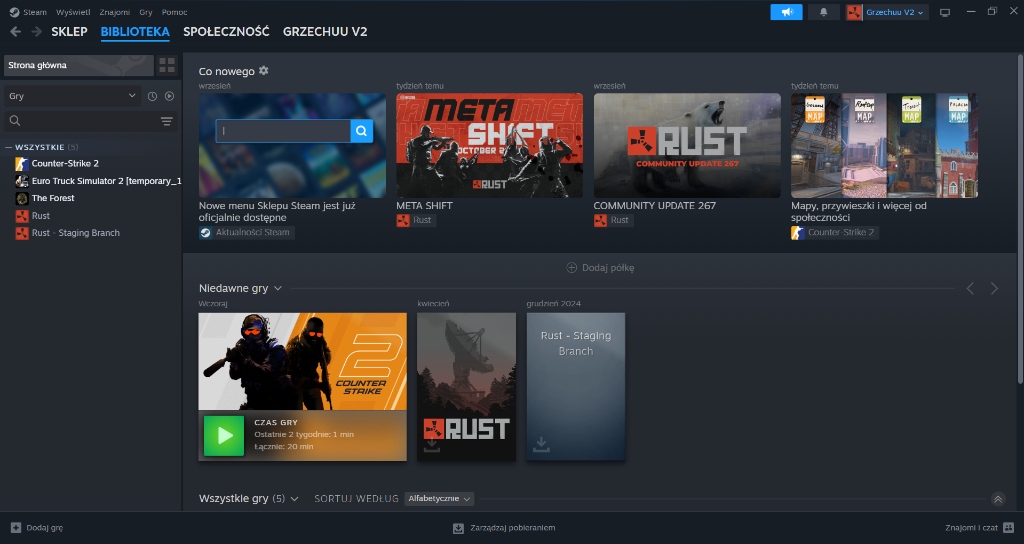Go forward with the right arrow
This screenshot has width=1024, height=544.
pos(37,31)
